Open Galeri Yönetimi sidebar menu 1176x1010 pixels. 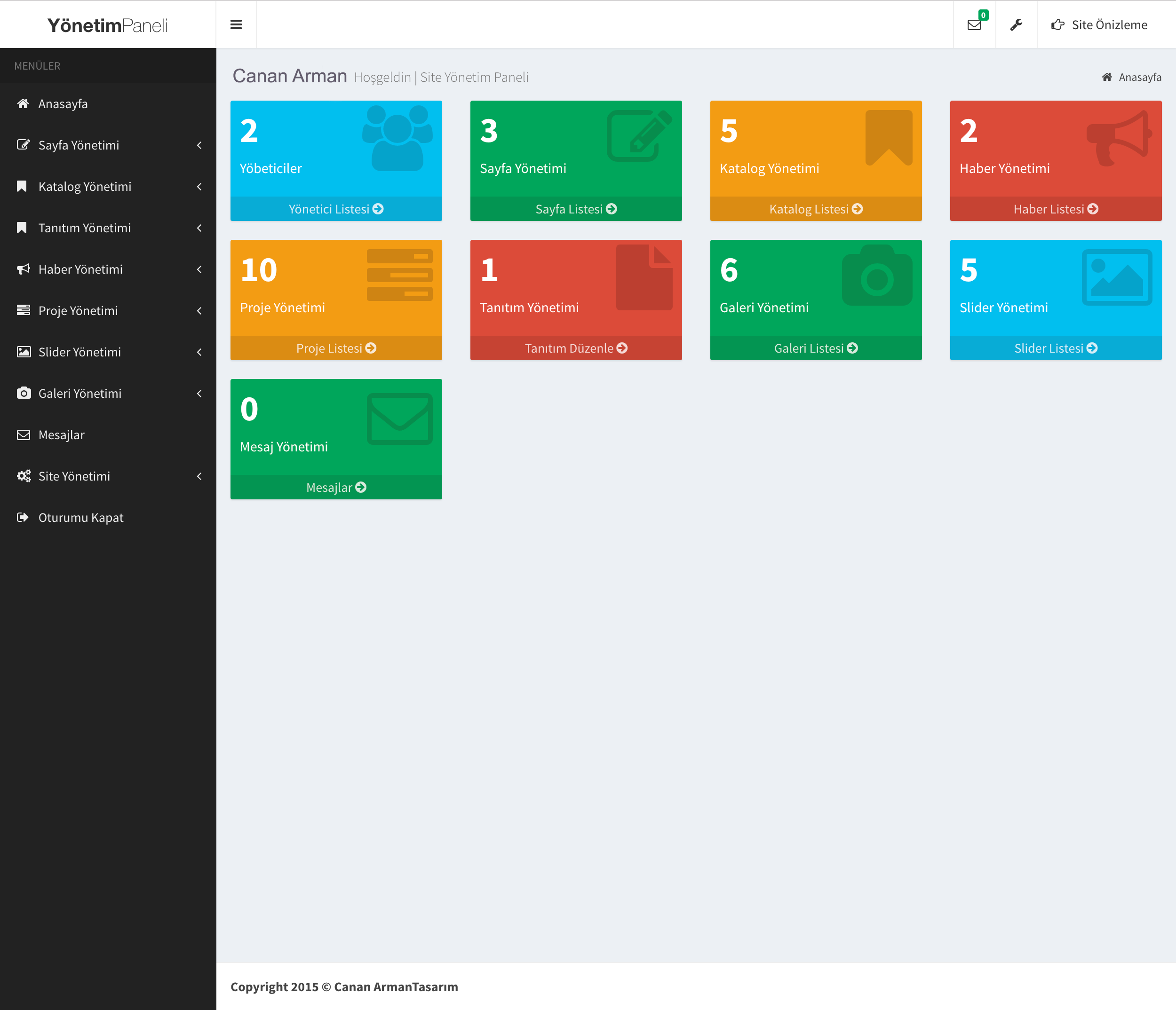tap(108, 394)
